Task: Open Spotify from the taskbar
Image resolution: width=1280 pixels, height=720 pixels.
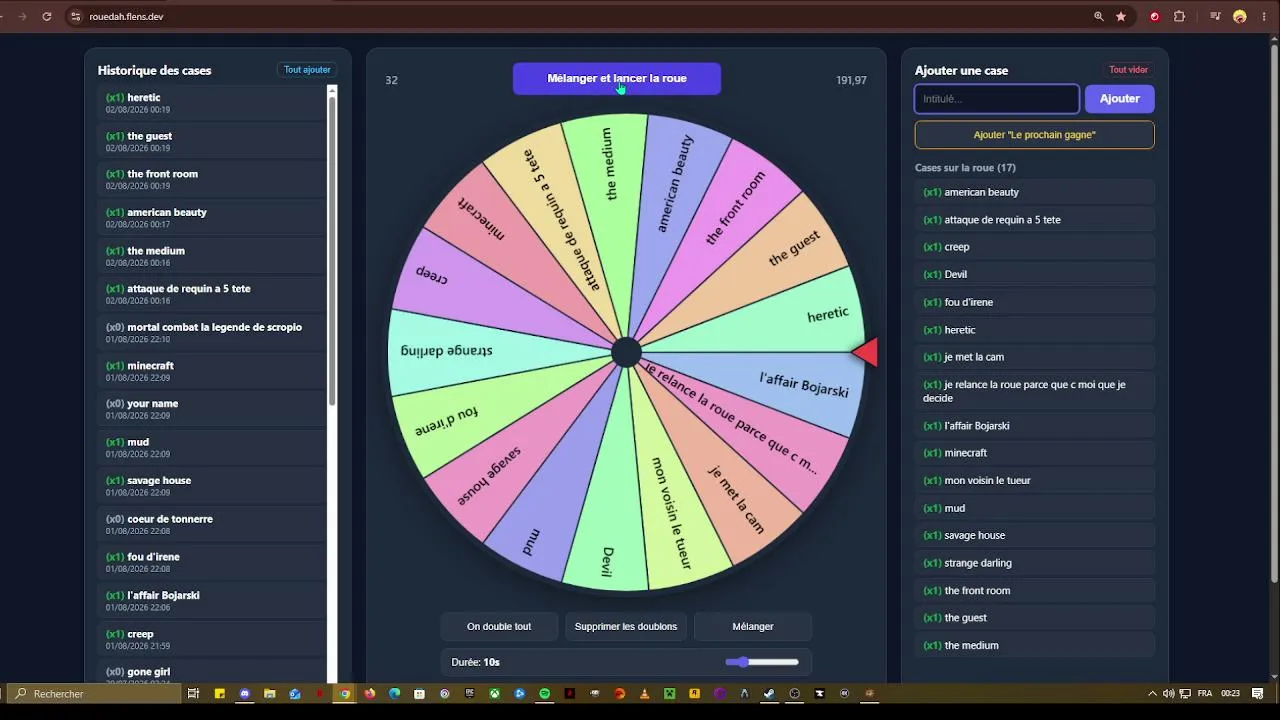Action: 544,693
